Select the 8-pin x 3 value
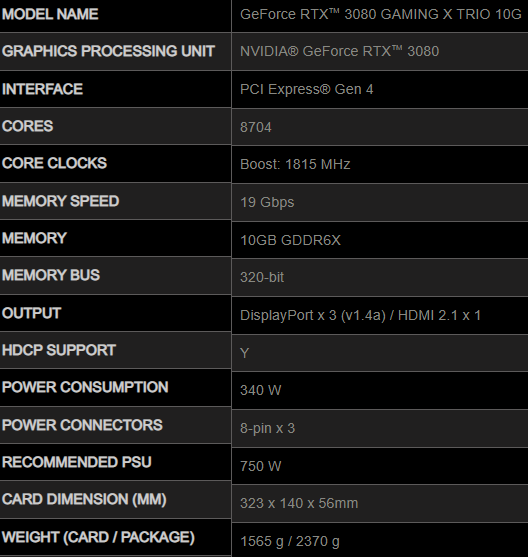This screenshot has width=528, height=557. (x=267, y=428)
